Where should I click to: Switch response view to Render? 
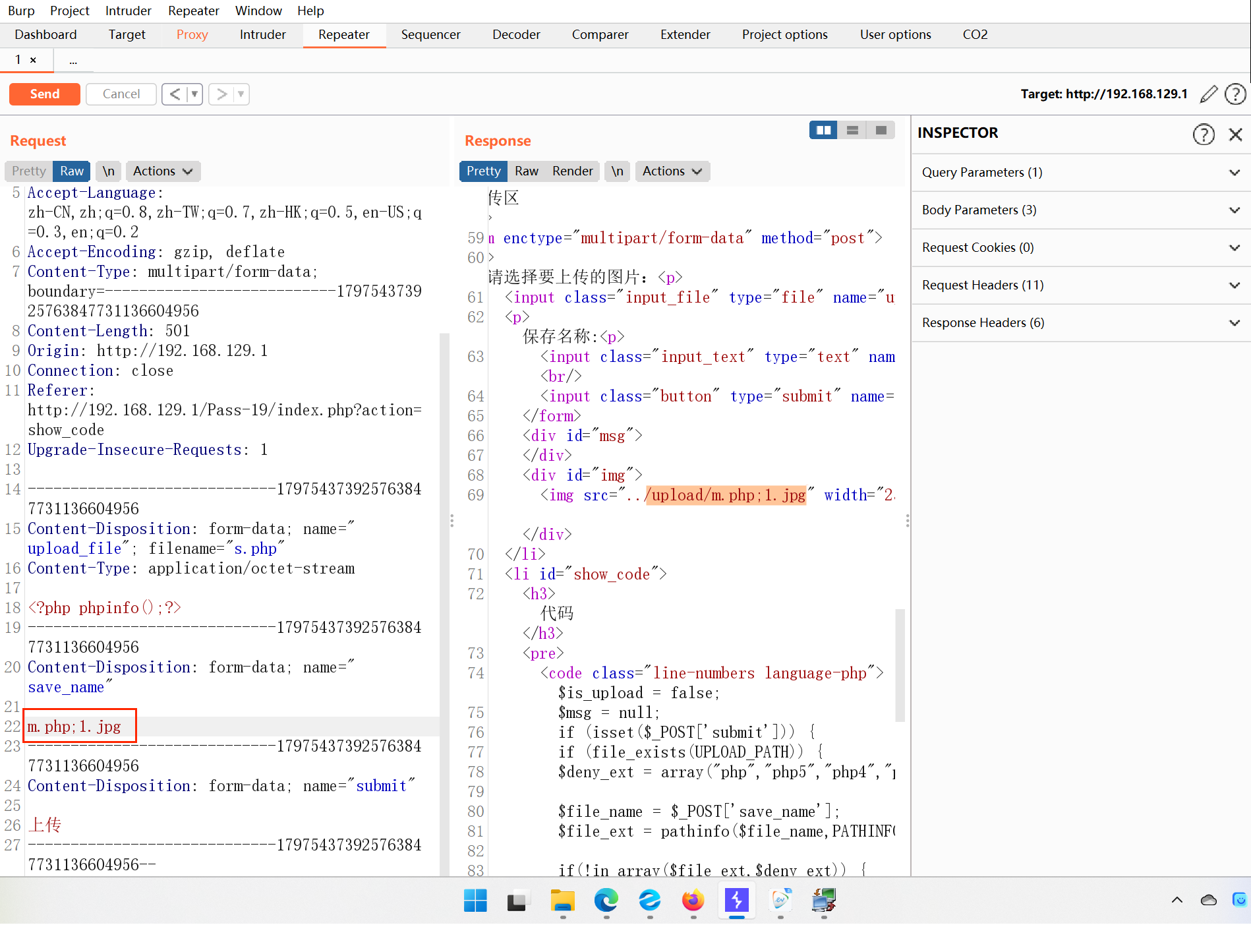tap(572, 171)
